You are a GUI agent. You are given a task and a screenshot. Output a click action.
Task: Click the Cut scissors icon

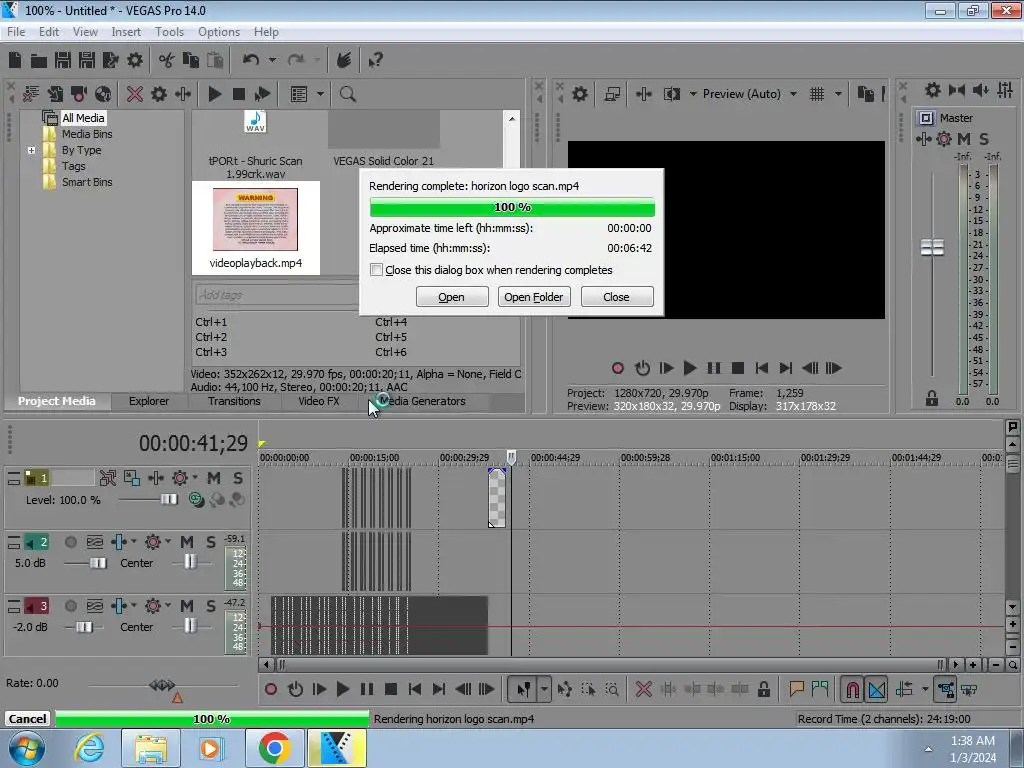click(x=167, y=60)
